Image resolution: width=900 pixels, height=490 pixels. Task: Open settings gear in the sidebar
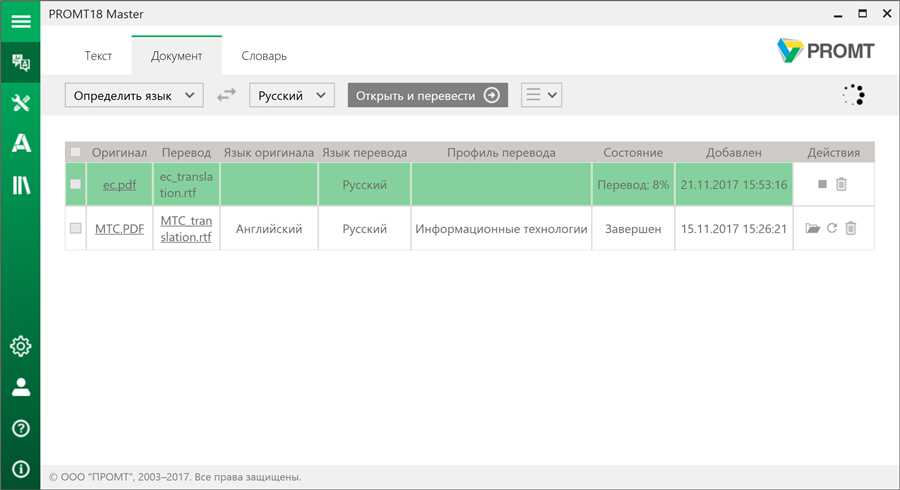point(21,346)
